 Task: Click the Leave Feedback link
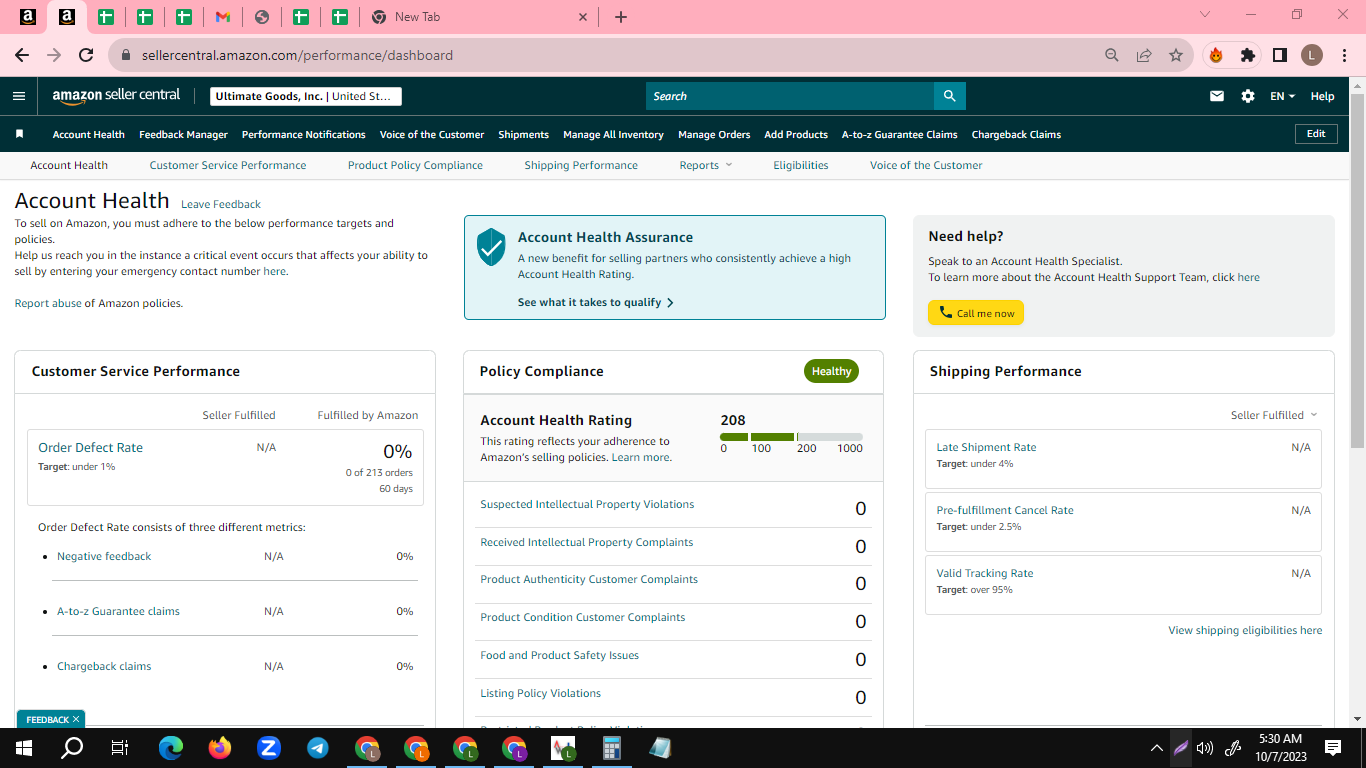point(221,204)
